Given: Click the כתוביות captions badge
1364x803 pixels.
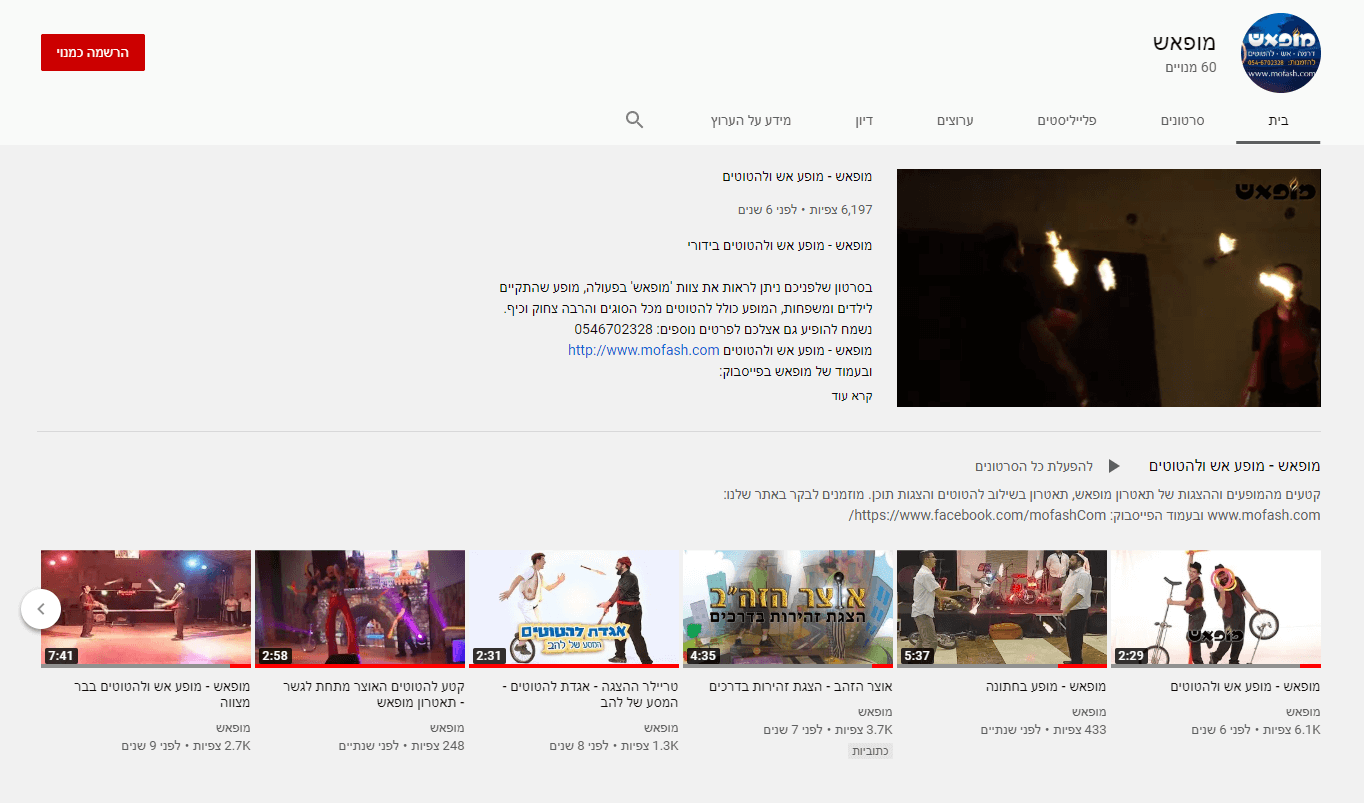Looking at the screenshot, I should point(870,750).
